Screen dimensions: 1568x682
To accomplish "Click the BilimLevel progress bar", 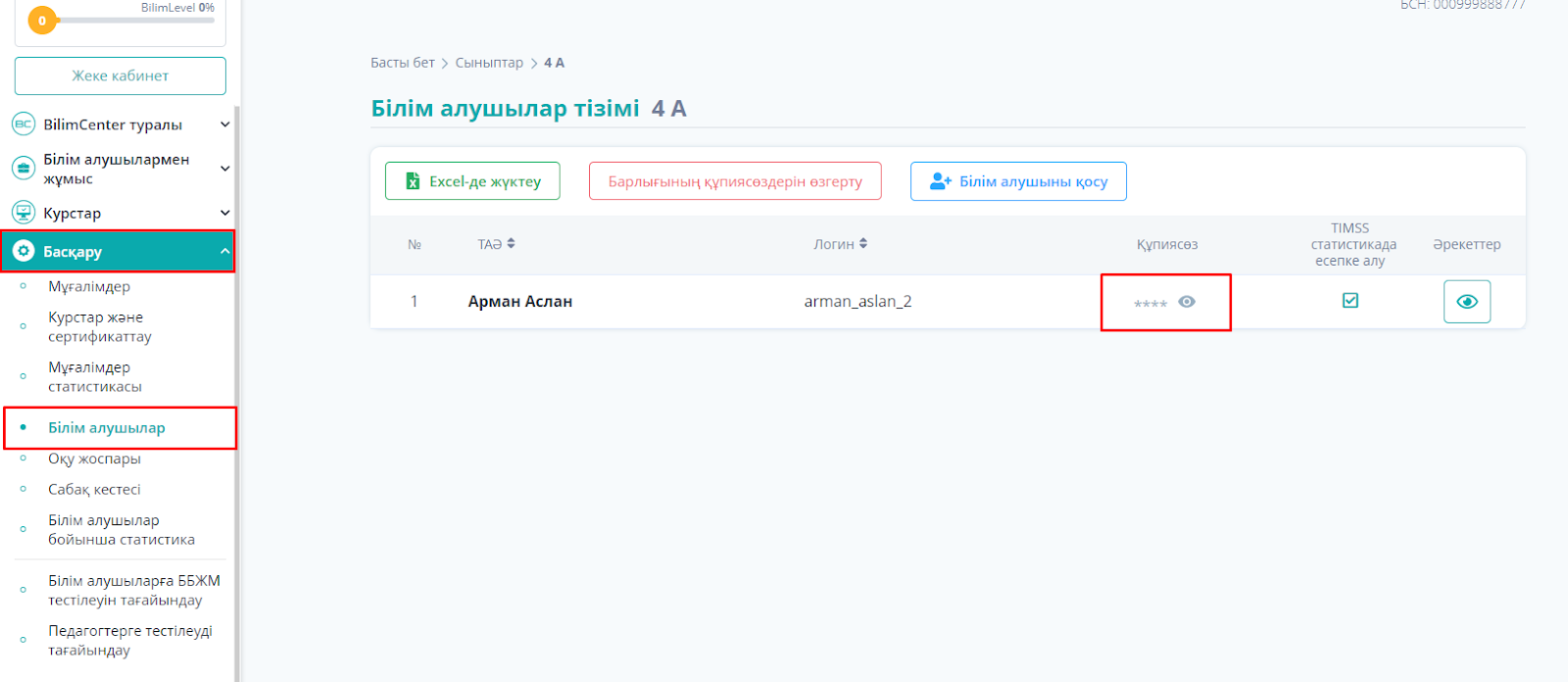I will pos(134,20).
